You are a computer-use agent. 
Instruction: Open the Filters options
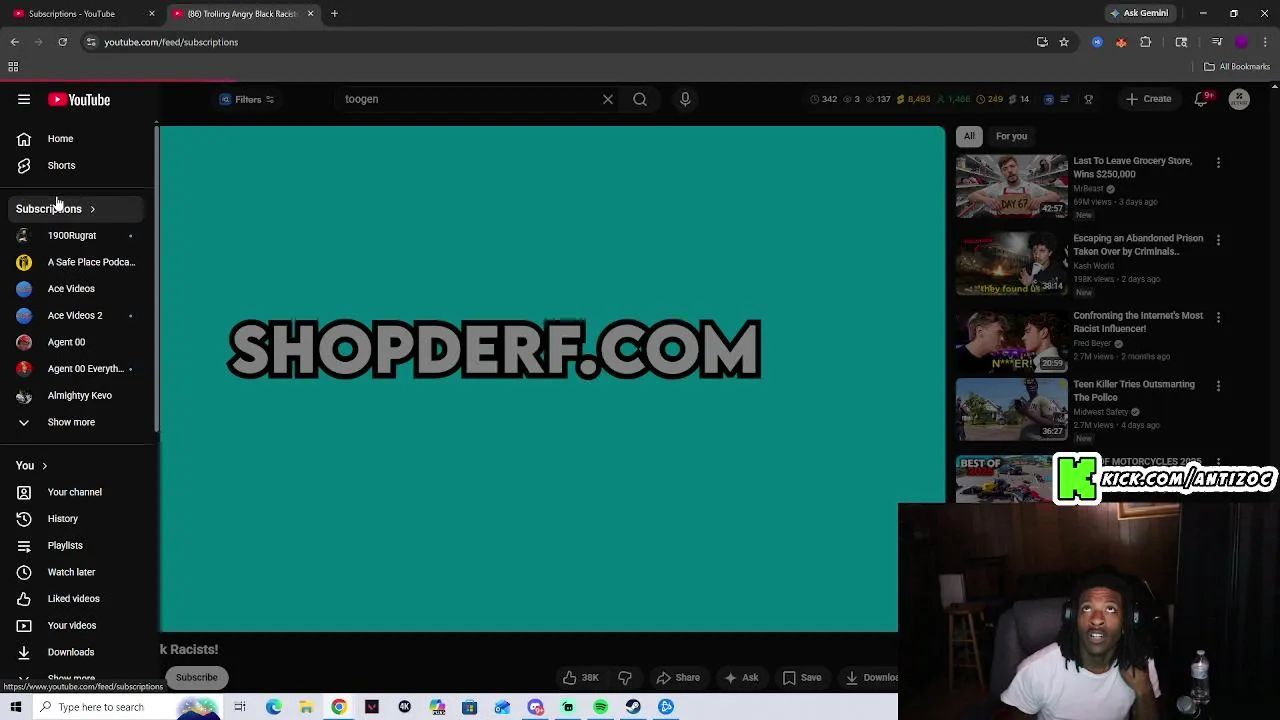click(247, 99)
